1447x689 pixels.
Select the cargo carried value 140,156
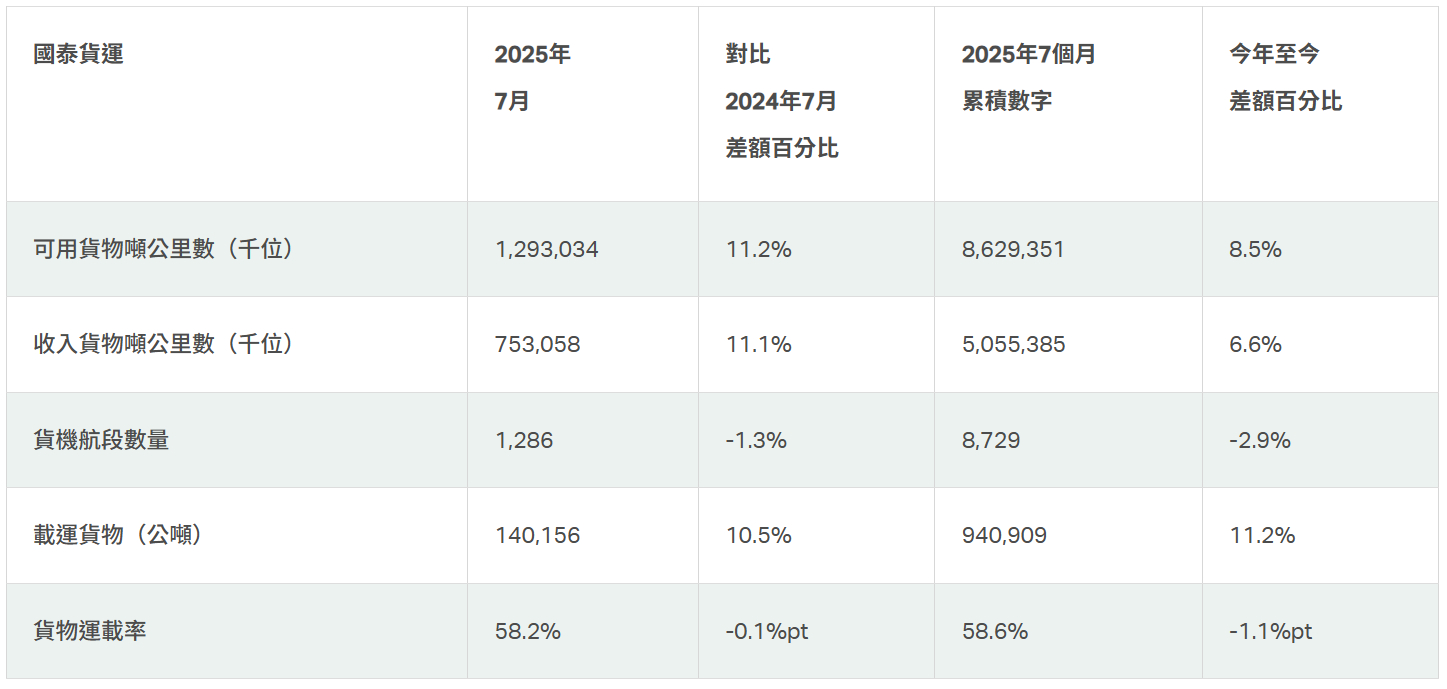(x=537, y=535)
